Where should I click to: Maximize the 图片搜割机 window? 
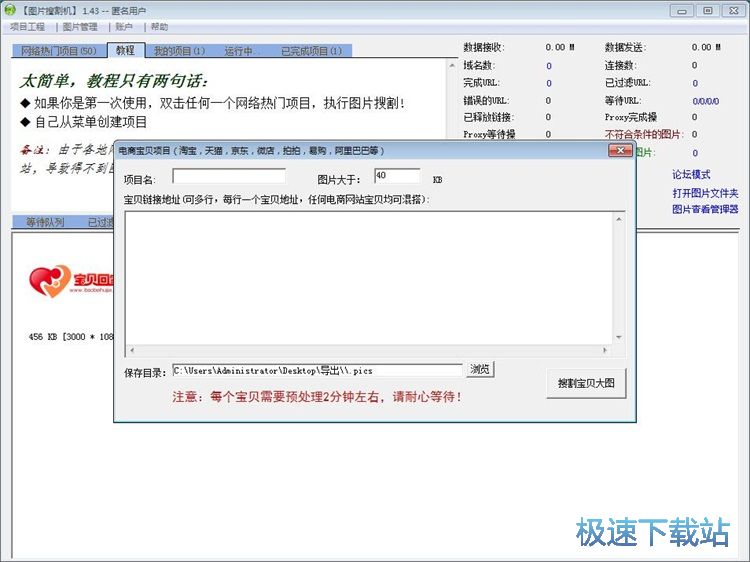[708, 11]
